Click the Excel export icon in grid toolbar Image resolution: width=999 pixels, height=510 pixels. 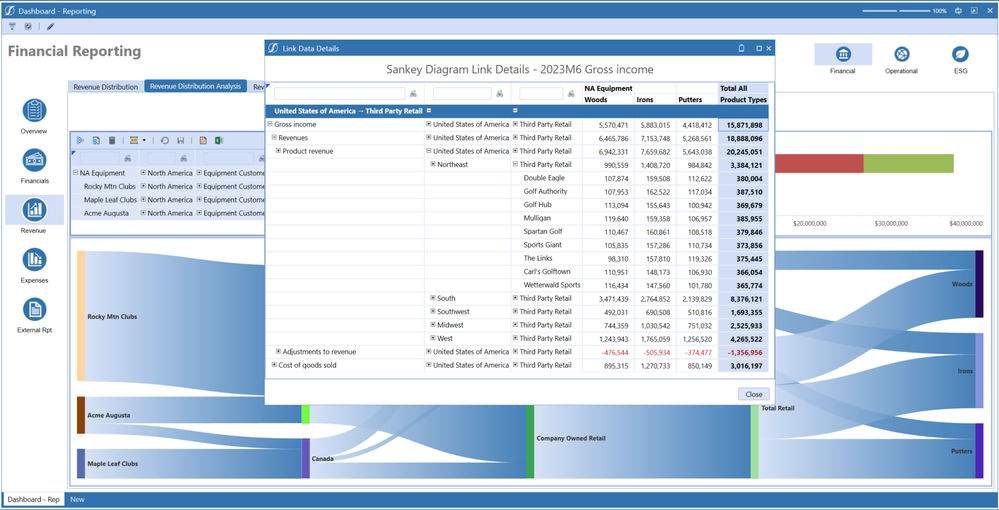point(218,140)
